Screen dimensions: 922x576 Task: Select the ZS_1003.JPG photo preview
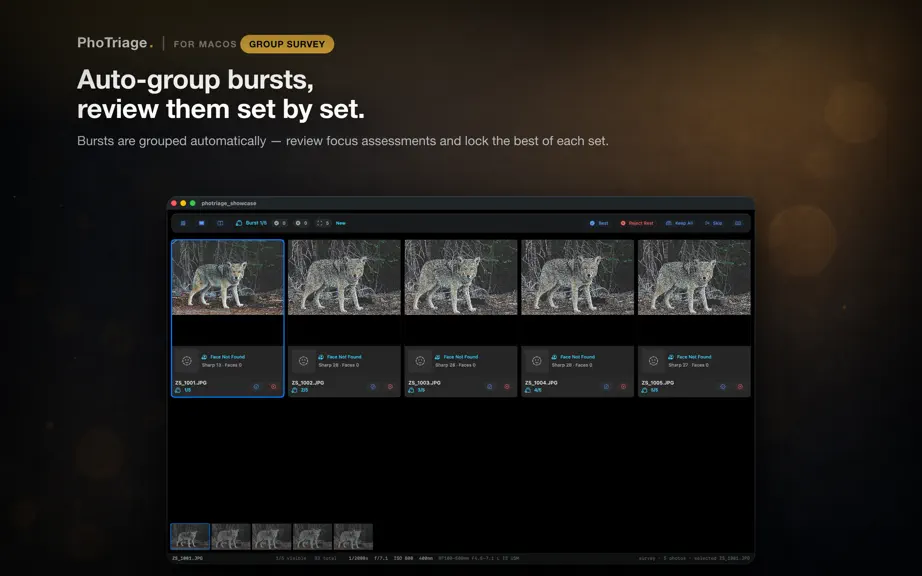(461, 277)
